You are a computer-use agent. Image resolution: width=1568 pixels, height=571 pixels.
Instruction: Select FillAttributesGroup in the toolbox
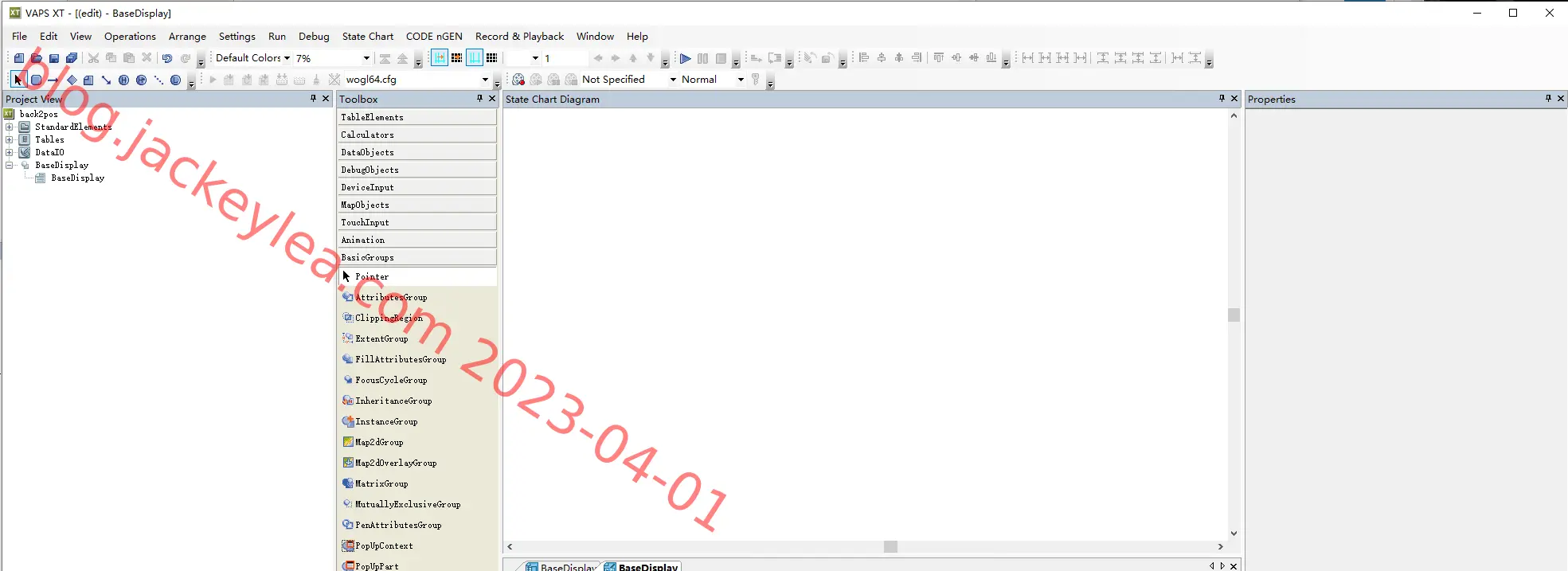click(x=401, y=359)
